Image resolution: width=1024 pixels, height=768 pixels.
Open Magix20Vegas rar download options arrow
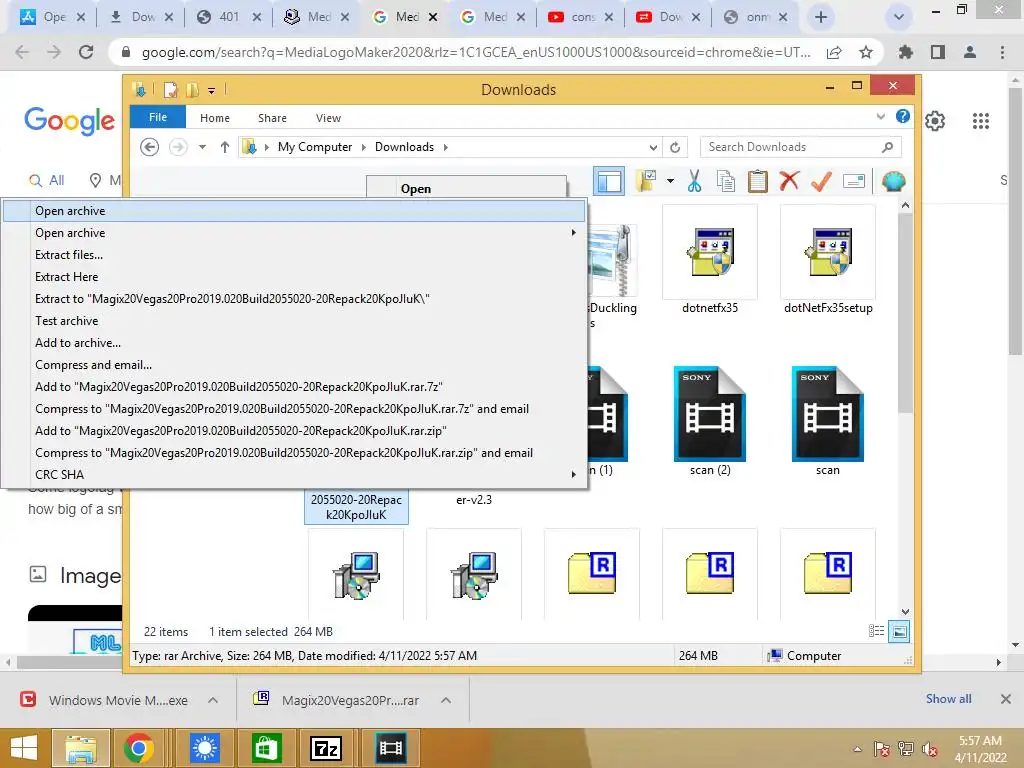tap(446, 700)
